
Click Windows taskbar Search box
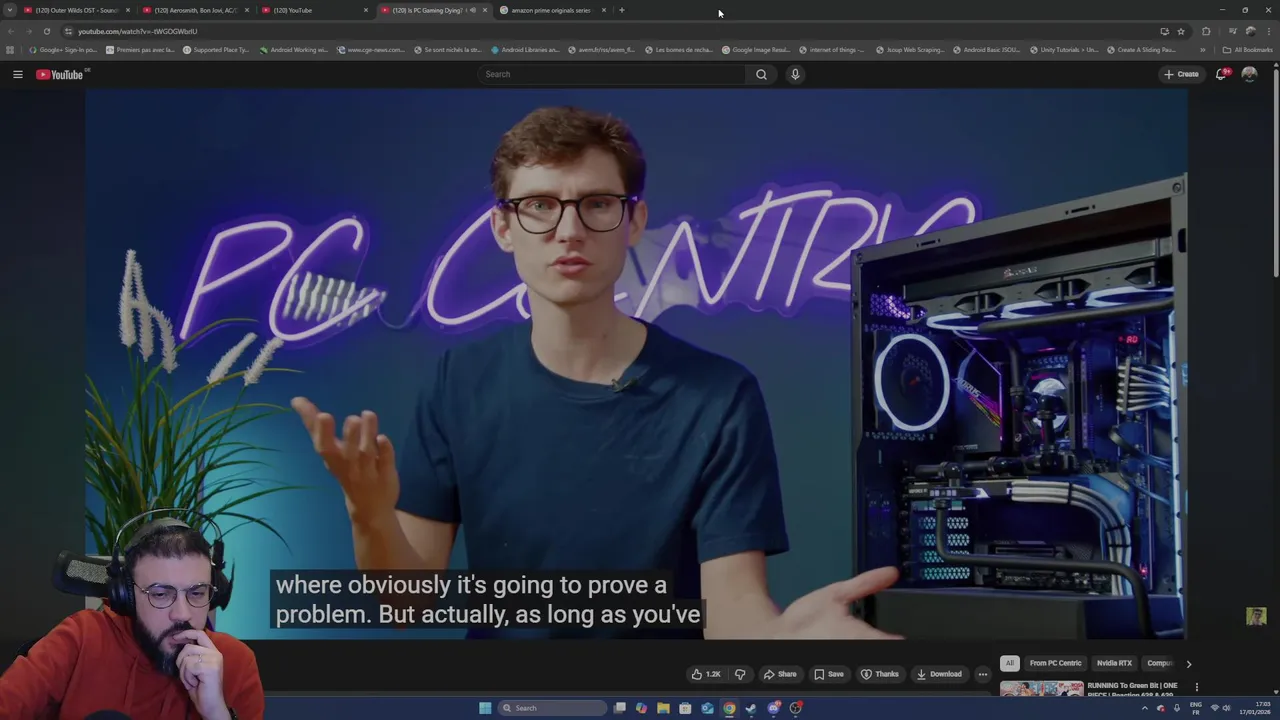[553, 708]
